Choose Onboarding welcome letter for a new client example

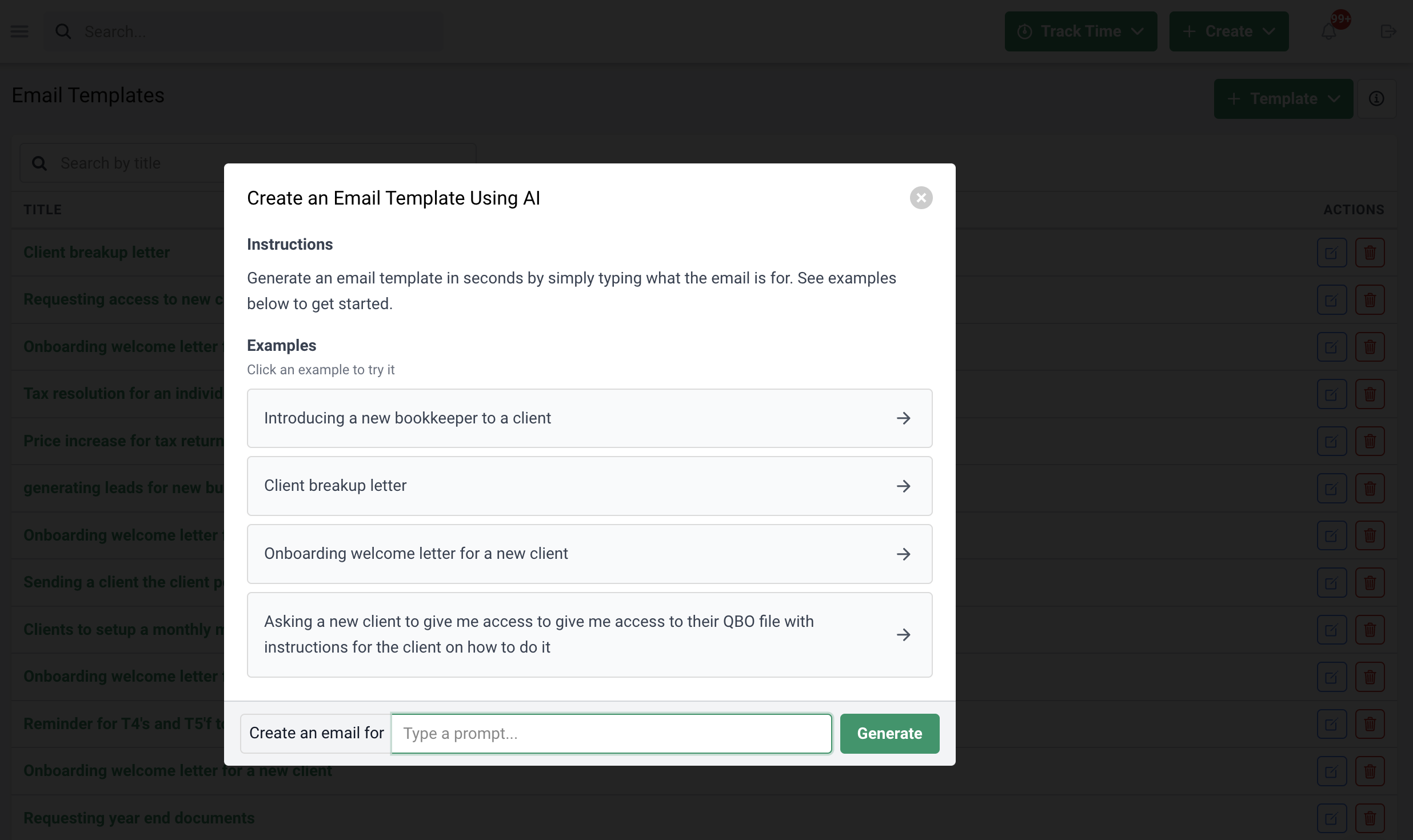(589, 554)
